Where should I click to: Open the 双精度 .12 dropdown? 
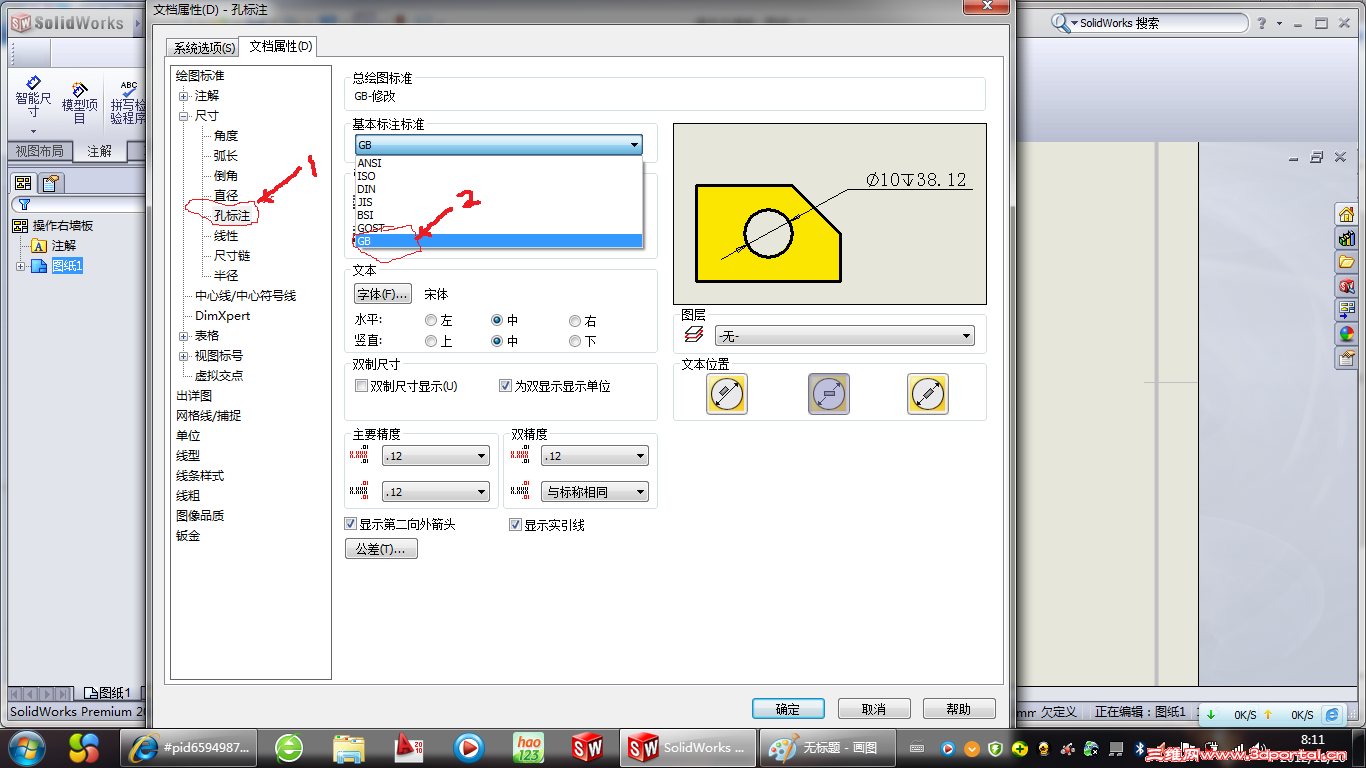point(595,456)
